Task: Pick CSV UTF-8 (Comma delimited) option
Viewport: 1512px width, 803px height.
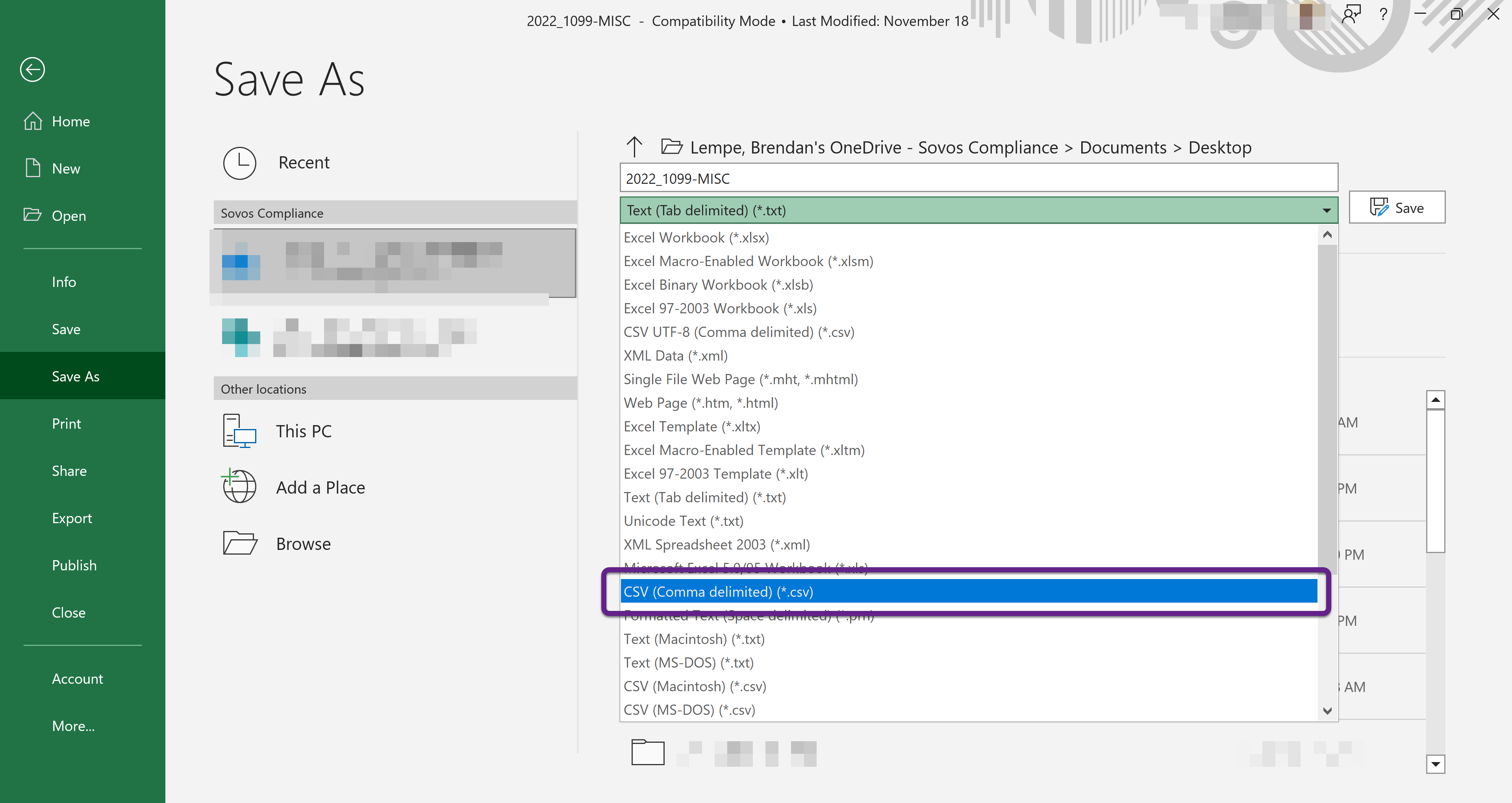Action: 738,332
